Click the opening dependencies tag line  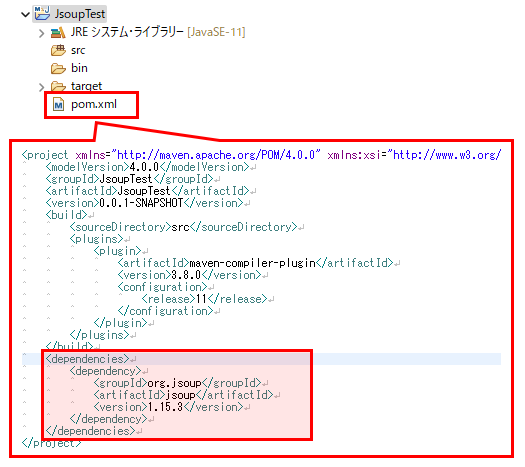pyautogui.click(x=87, y=359)
